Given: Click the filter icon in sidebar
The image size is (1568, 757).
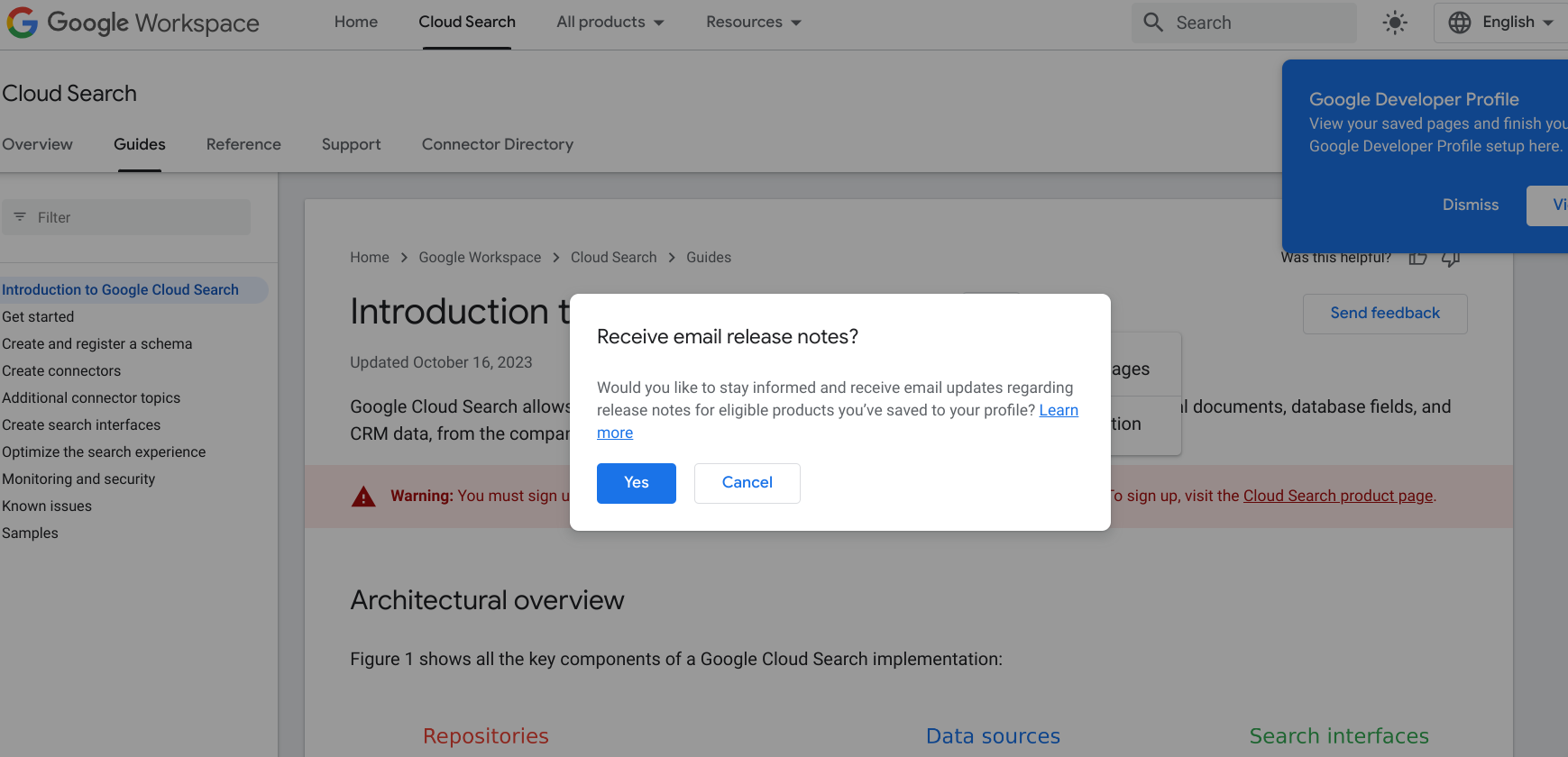Looking at the screenshot, I should point(20,217).
